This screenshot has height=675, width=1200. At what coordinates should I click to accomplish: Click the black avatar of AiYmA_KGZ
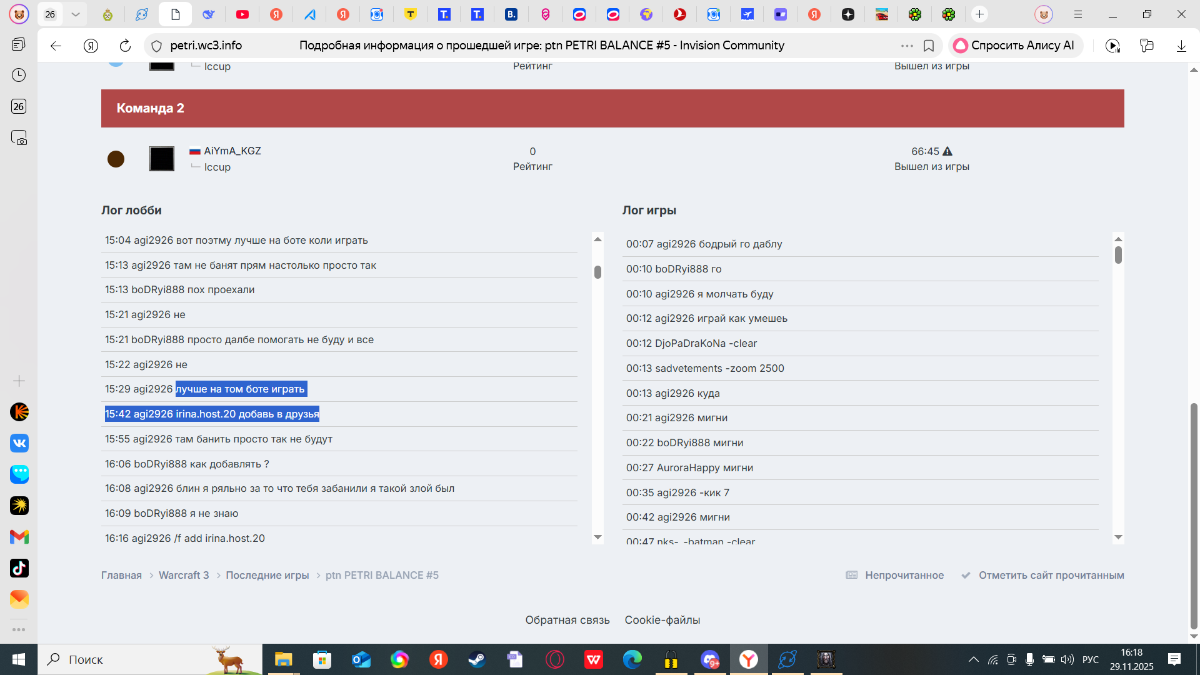(162, 159)
